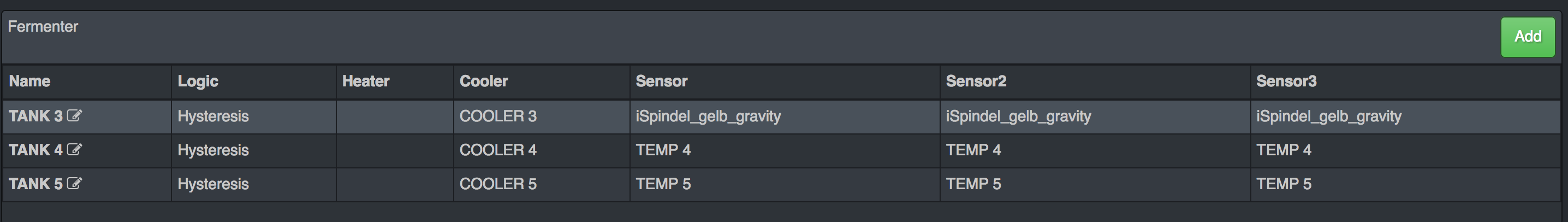This screenshot has width=1568, height=222.
Task: Open the TANK 4 name link
Action: point(35,150)
